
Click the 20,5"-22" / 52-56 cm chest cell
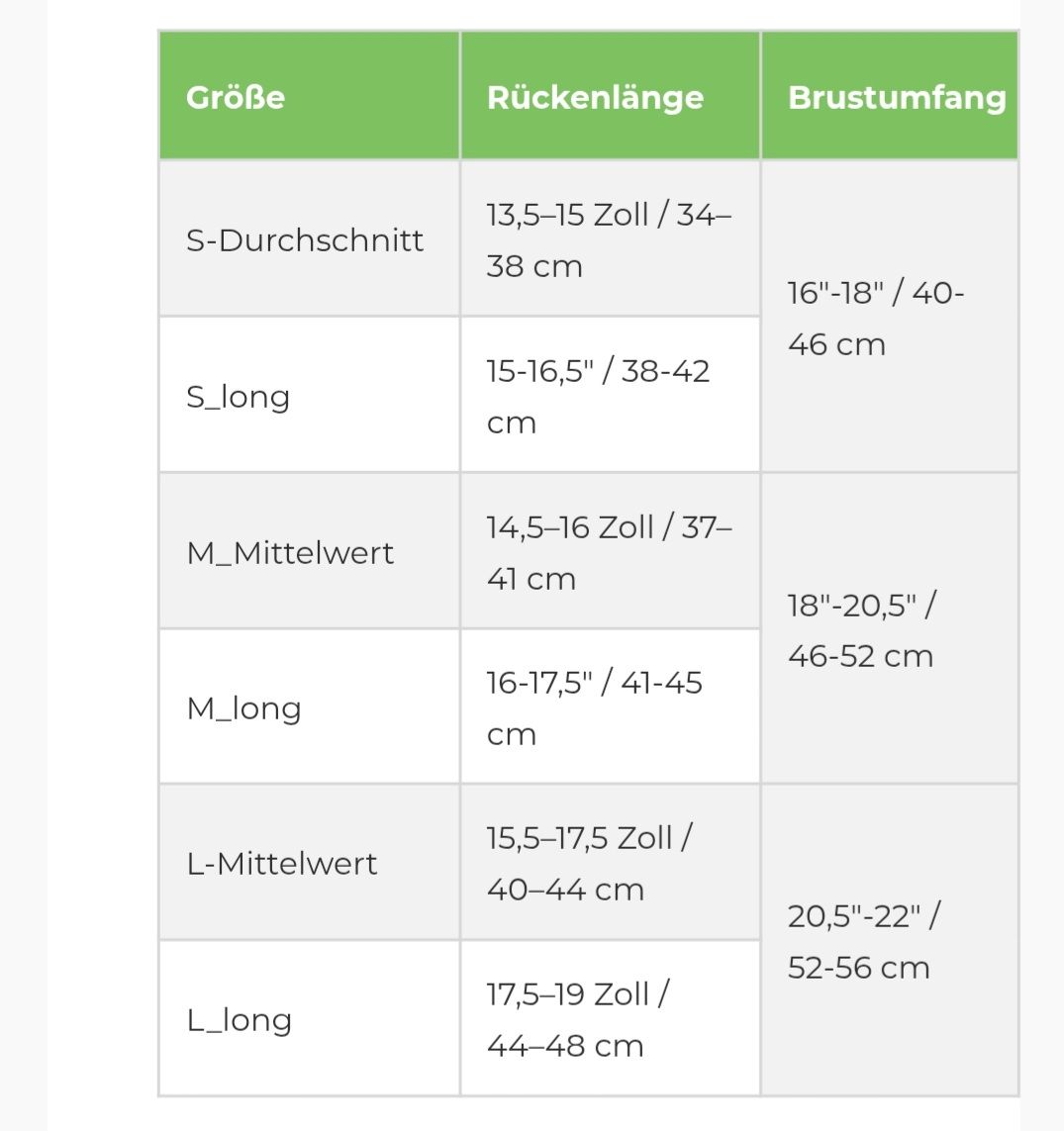890,940
